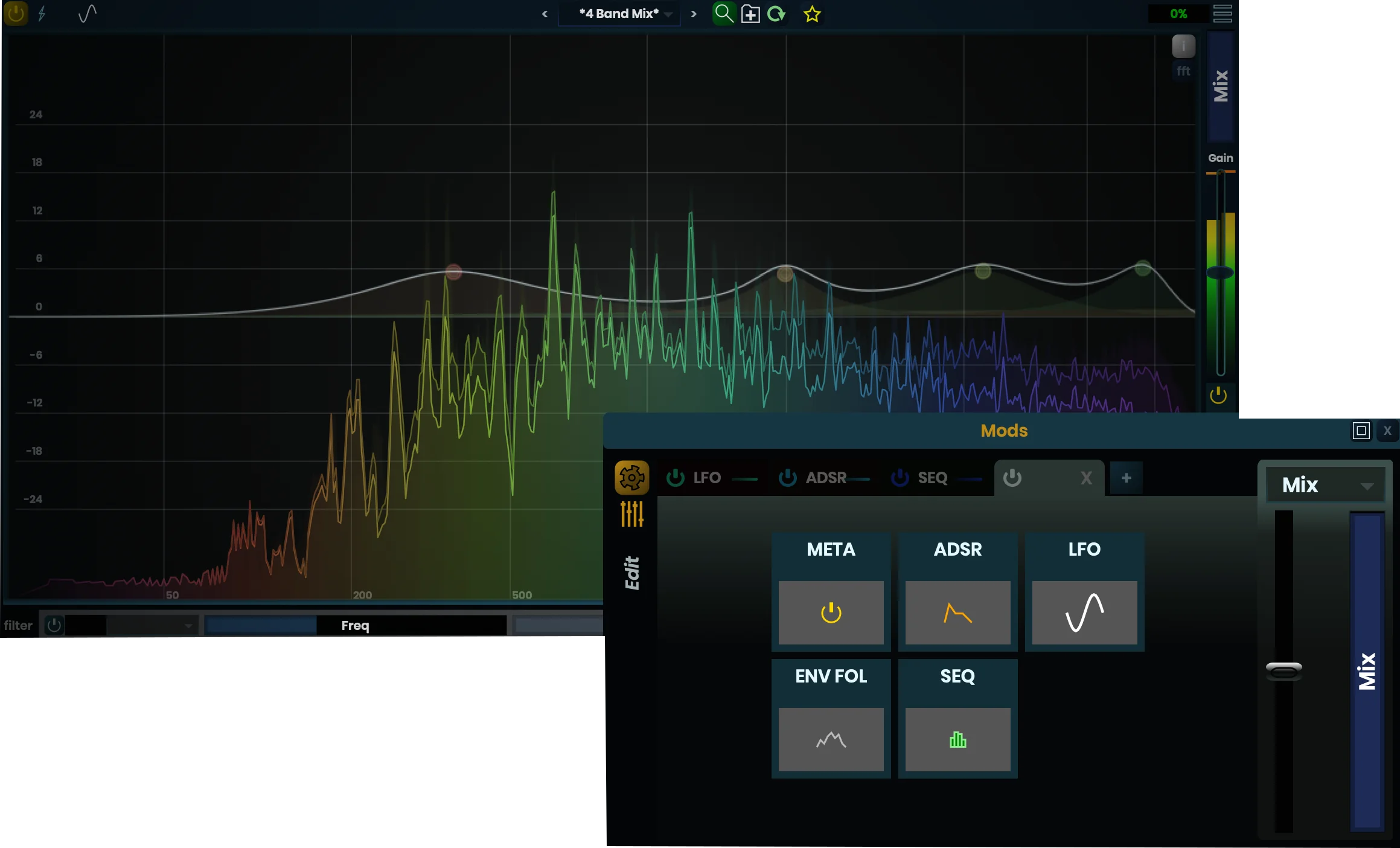Add an ENV FOL modulator
The height and width of the screenshot is (848, 1400).
point(831,739)
